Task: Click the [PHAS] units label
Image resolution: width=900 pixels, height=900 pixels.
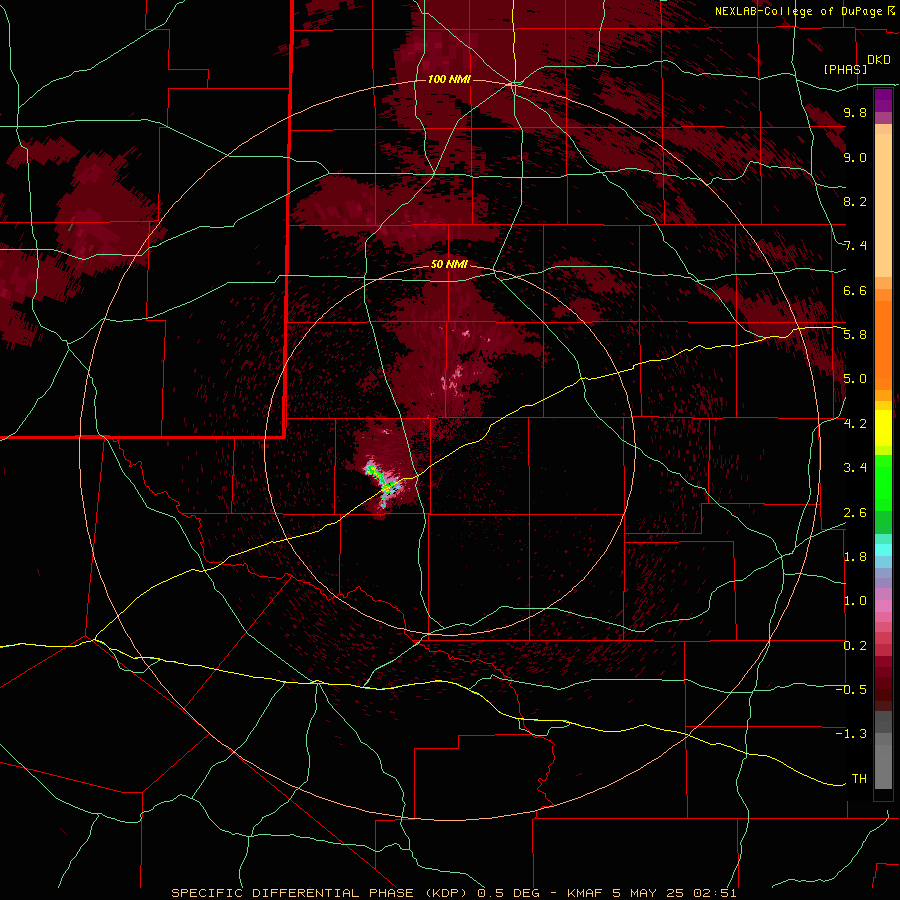Action: point(845,69)
